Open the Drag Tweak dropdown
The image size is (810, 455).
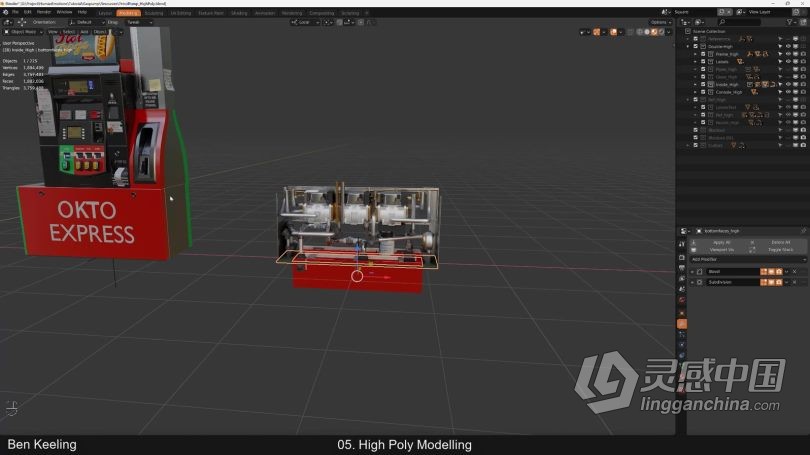(139, 22)
